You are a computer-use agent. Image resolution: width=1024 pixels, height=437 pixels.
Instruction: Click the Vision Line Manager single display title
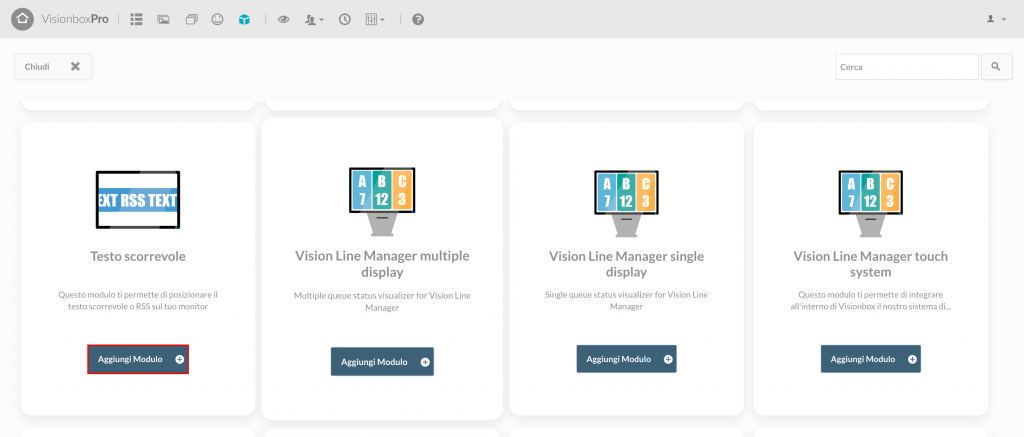[x=626, y=264]
